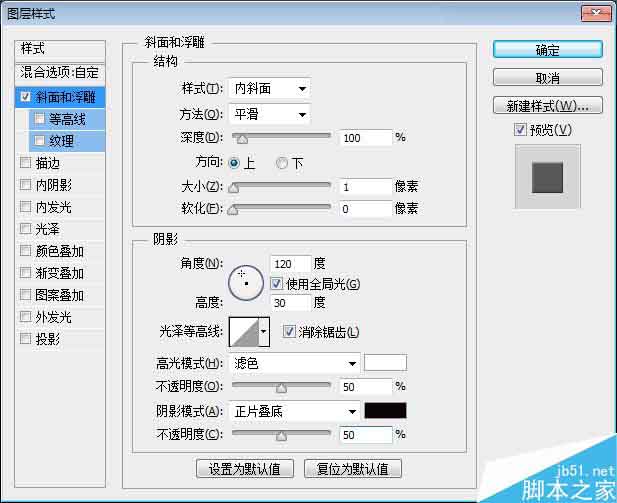617x503 pixels.
Task: Select 样式 header in the styles list
Action: [60, 49]
